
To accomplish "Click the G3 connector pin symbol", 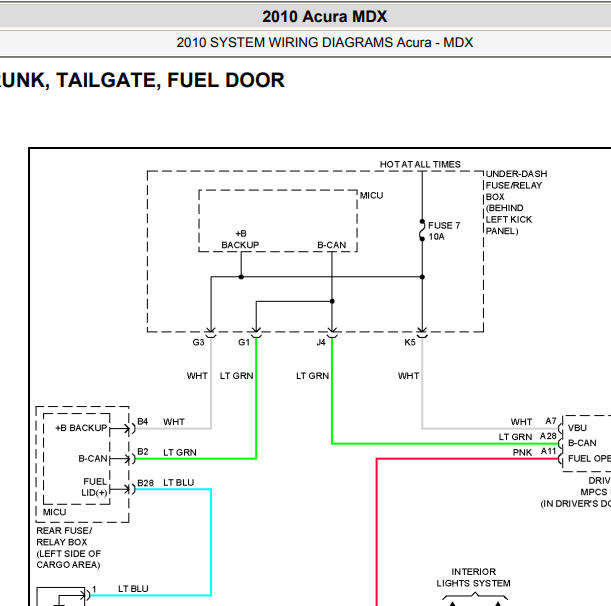I will coord(211,333).
